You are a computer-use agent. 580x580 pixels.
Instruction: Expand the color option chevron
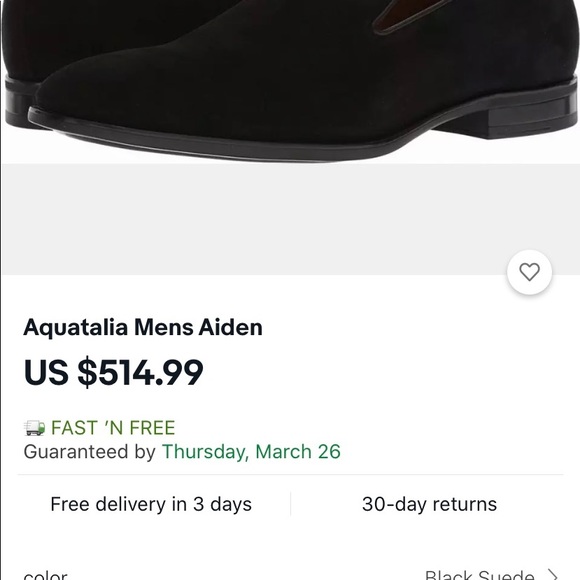point(553,575)
